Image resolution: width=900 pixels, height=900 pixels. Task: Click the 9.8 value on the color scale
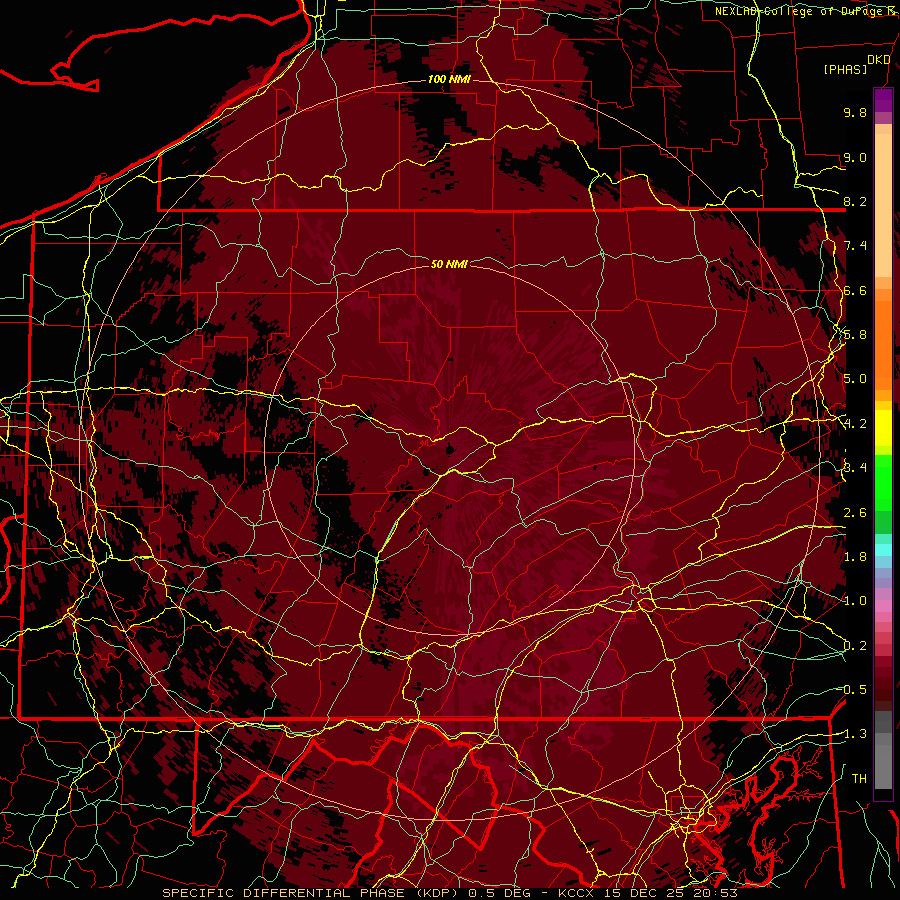(855, 112)
